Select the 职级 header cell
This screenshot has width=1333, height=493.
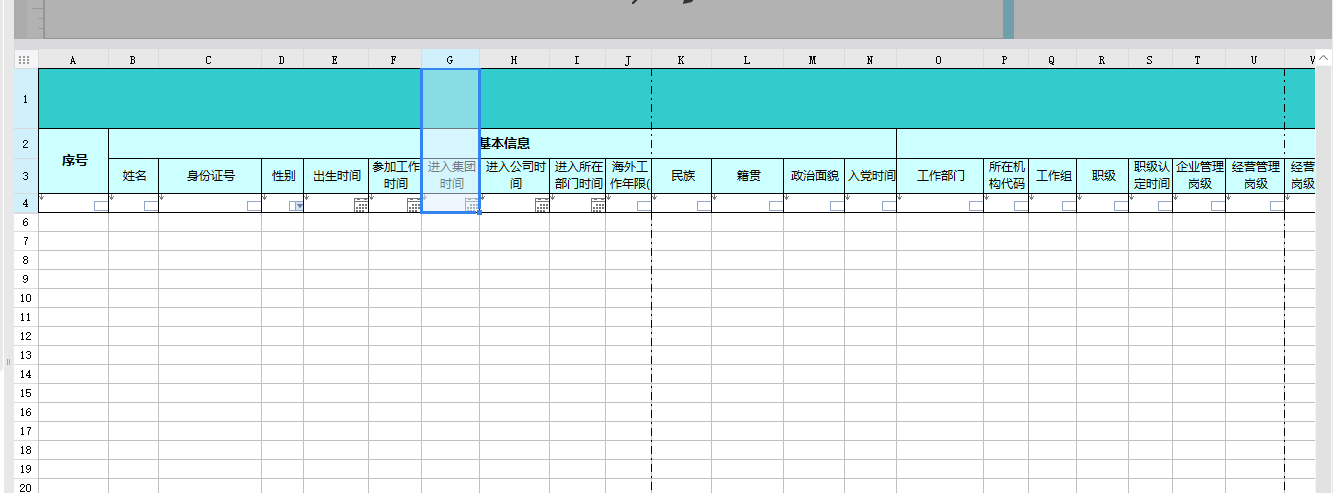click(x=1102, y=175)
